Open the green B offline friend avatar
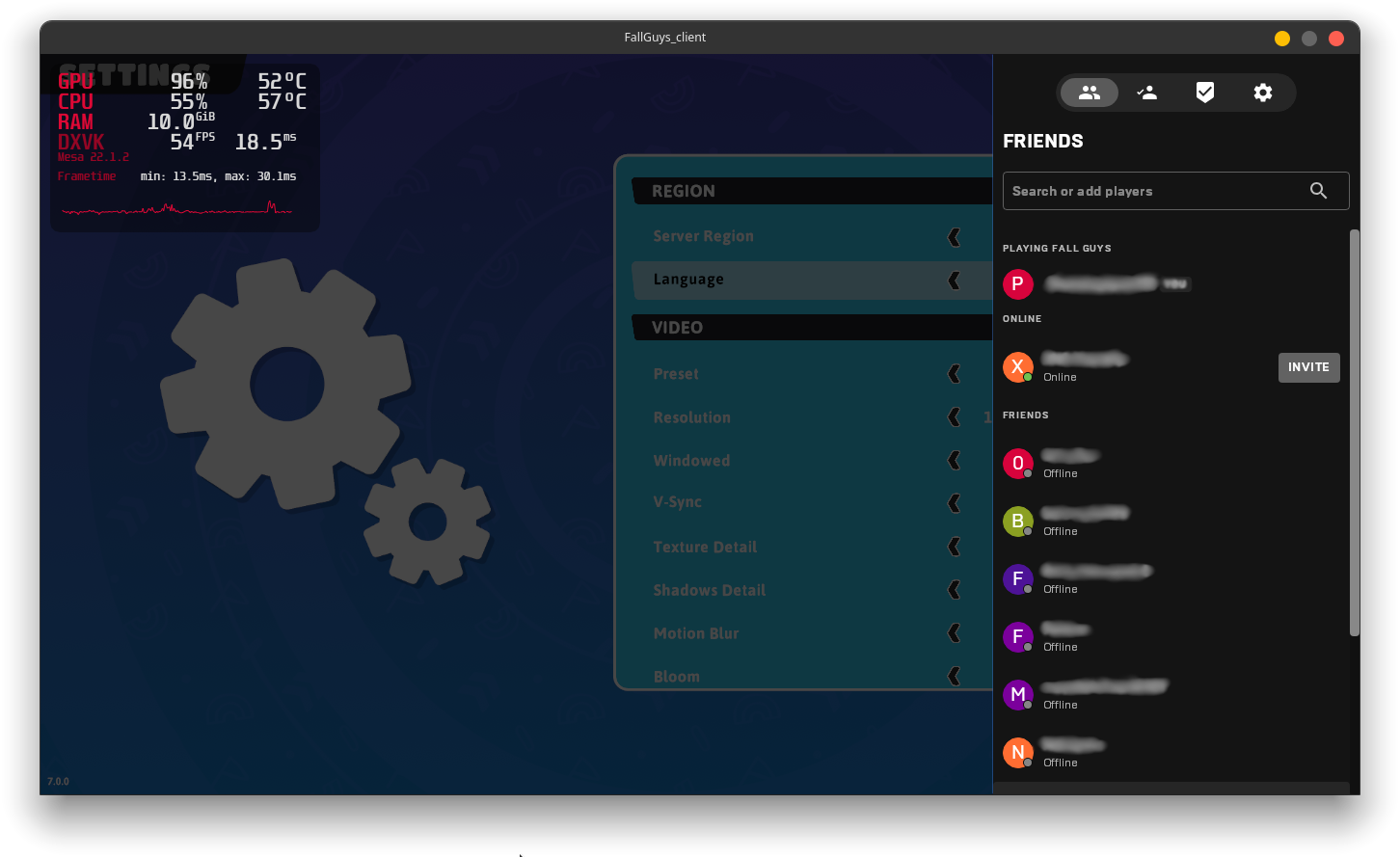Screen dimensions: 1400x857 click(x=1018, y=522)
